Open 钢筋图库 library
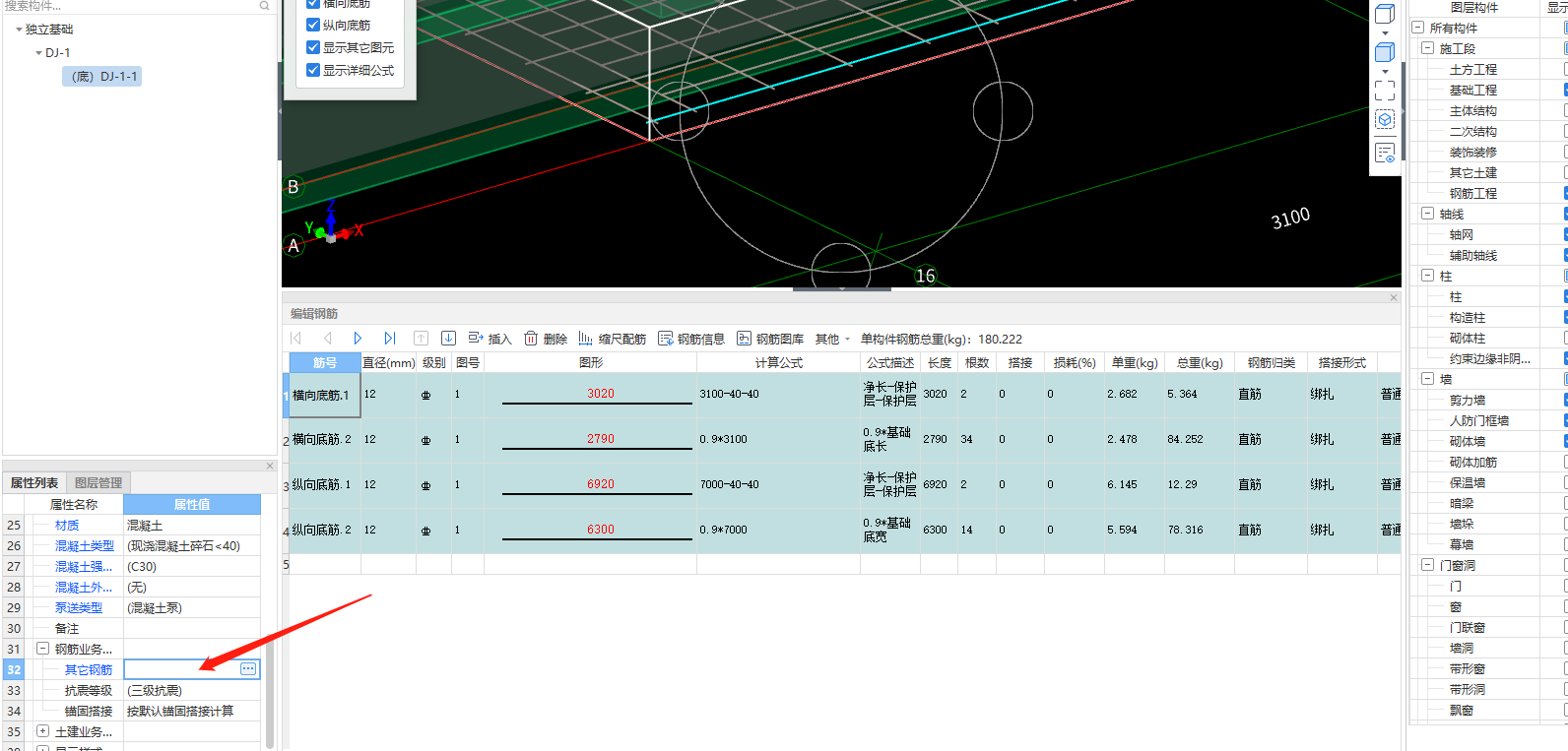The image size is (1568, 751). (x=770, y=339)
